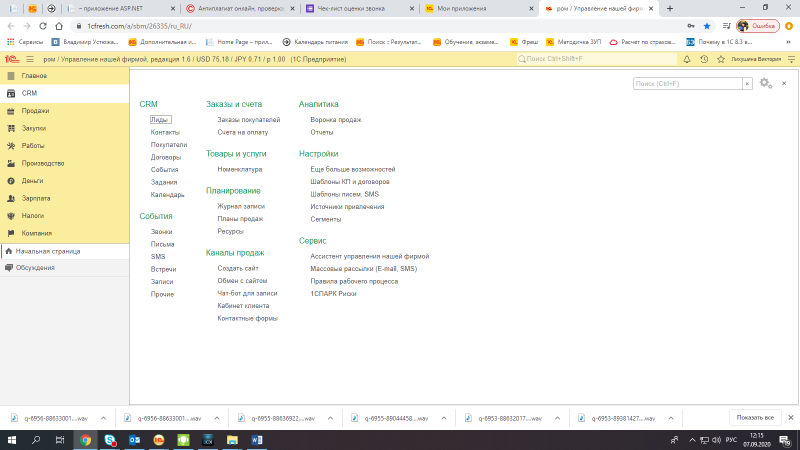Image resolution: width=800 pixels, height=450 pixels.
Task: Click Показать все downloads button
Action: pos(755,417)
